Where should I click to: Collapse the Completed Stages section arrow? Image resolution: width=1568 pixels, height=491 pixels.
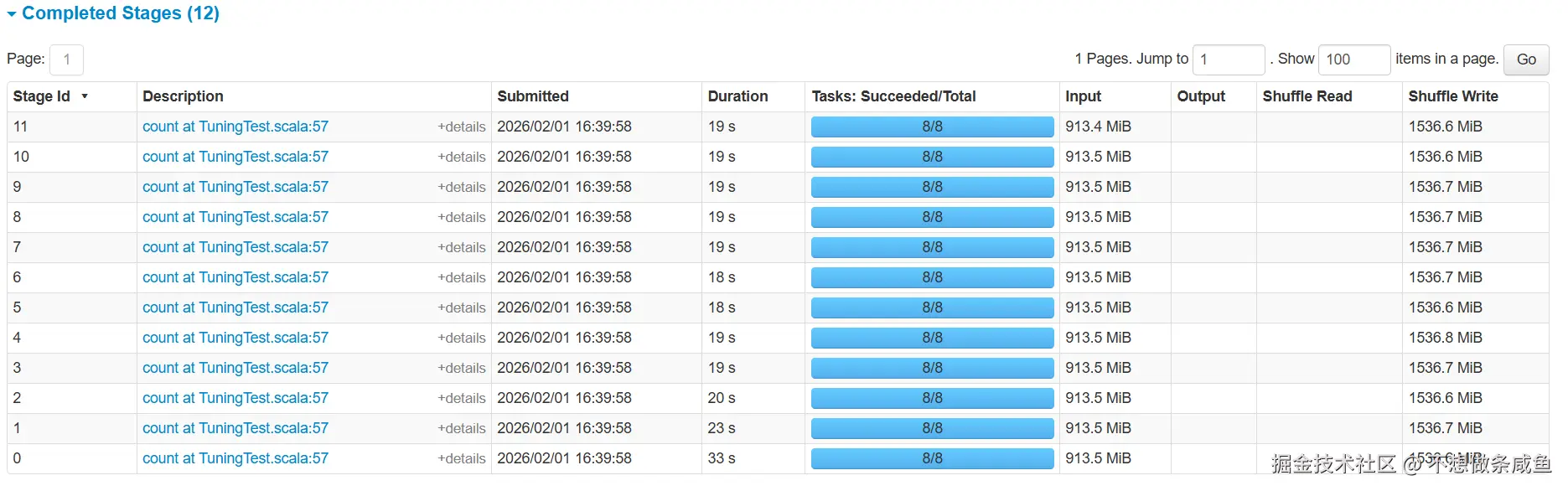(x=12, y=14)
